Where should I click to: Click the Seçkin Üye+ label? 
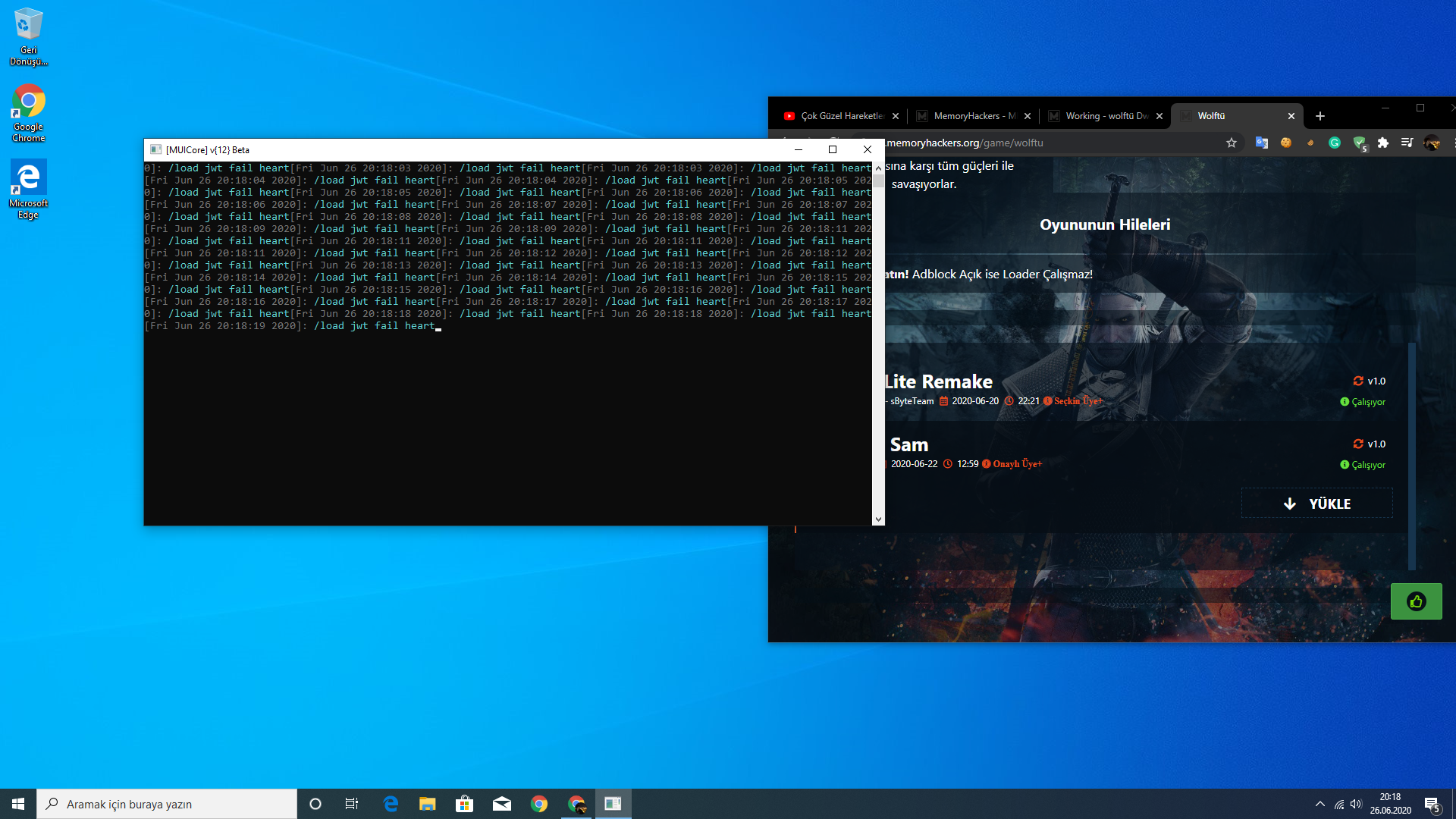1078,401
